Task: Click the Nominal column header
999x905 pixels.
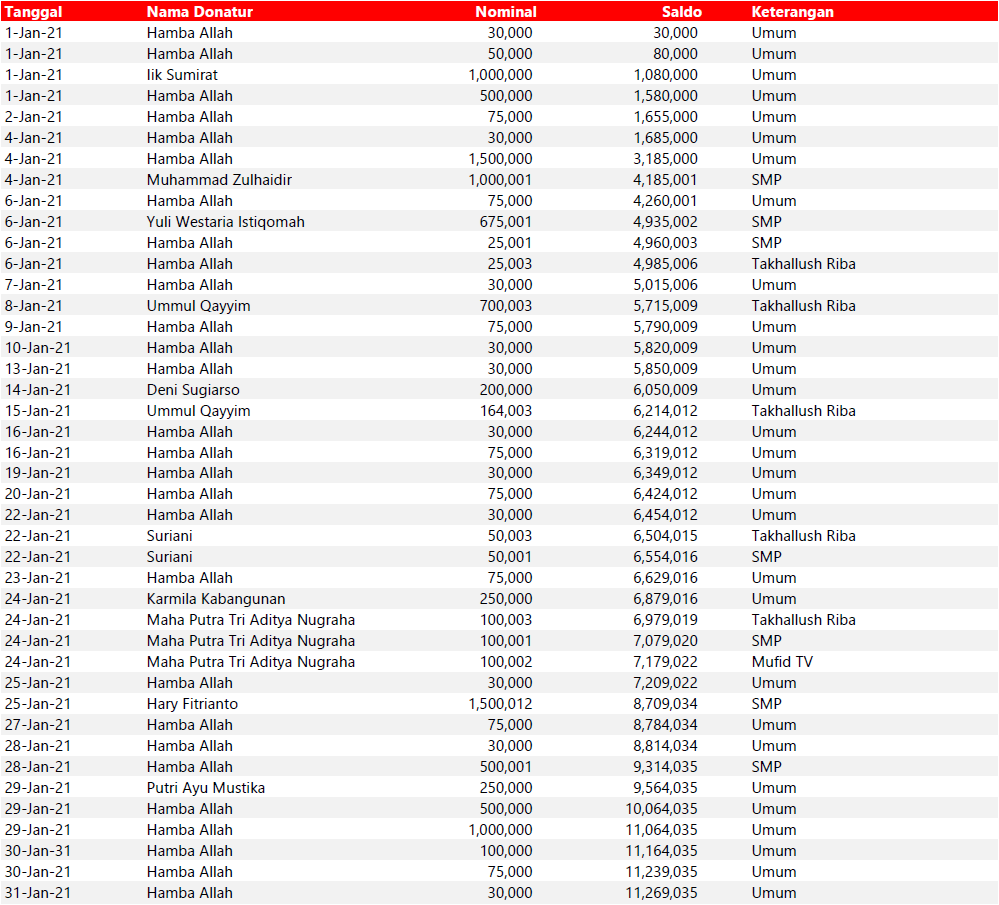Action: pyautogui.click(x=505, y=12)
